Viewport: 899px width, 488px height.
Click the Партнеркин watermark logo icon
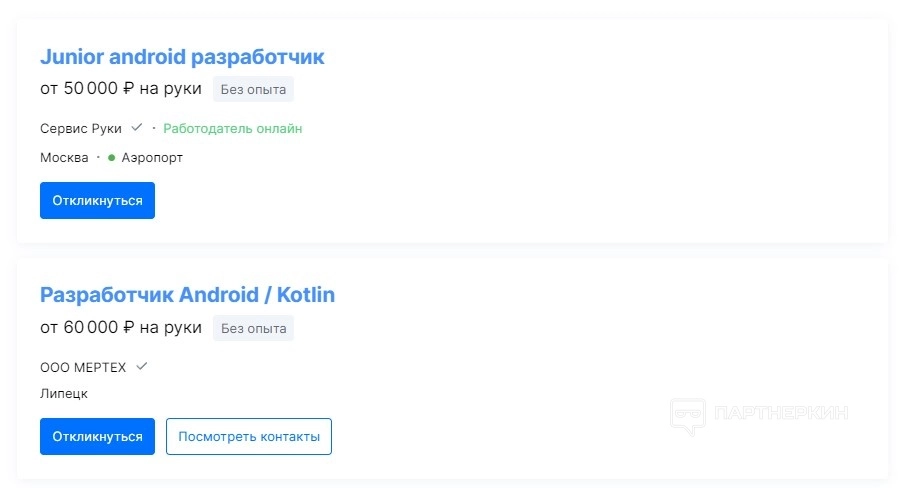coord(687,415)
